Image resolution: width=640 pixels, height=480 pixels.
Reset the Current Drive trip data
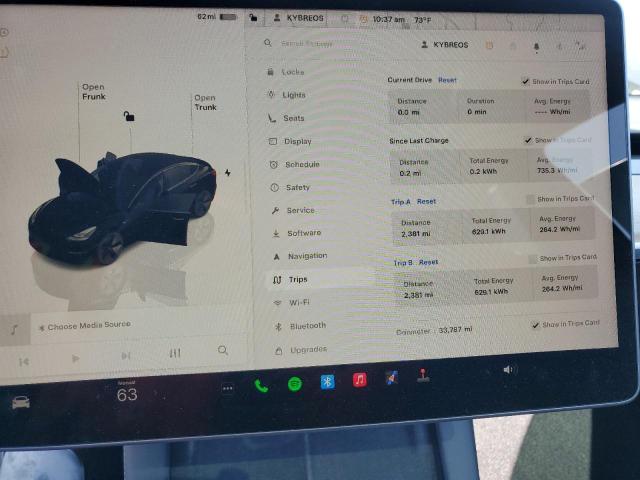[x=447, y=80]
